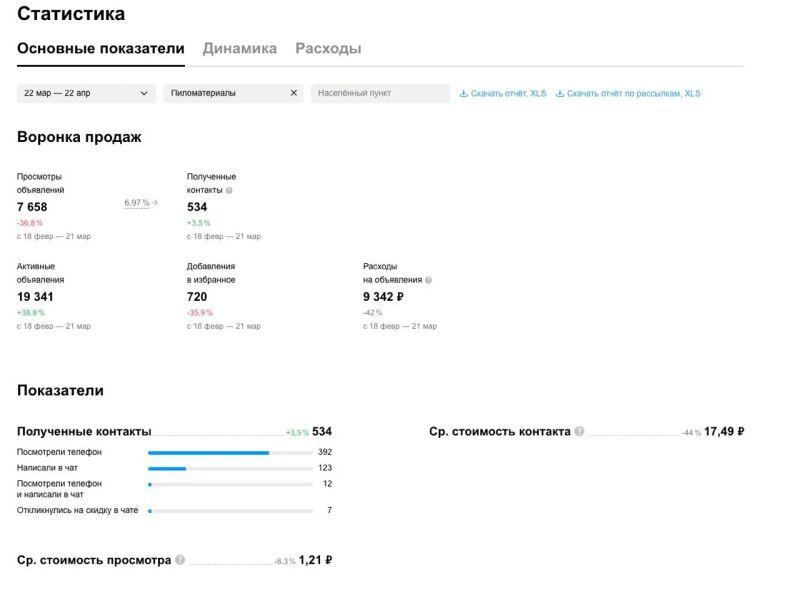Click the "Написали в чат" progress bar
The width and height of the screenshot is (800, 598).
click(167, 468)
